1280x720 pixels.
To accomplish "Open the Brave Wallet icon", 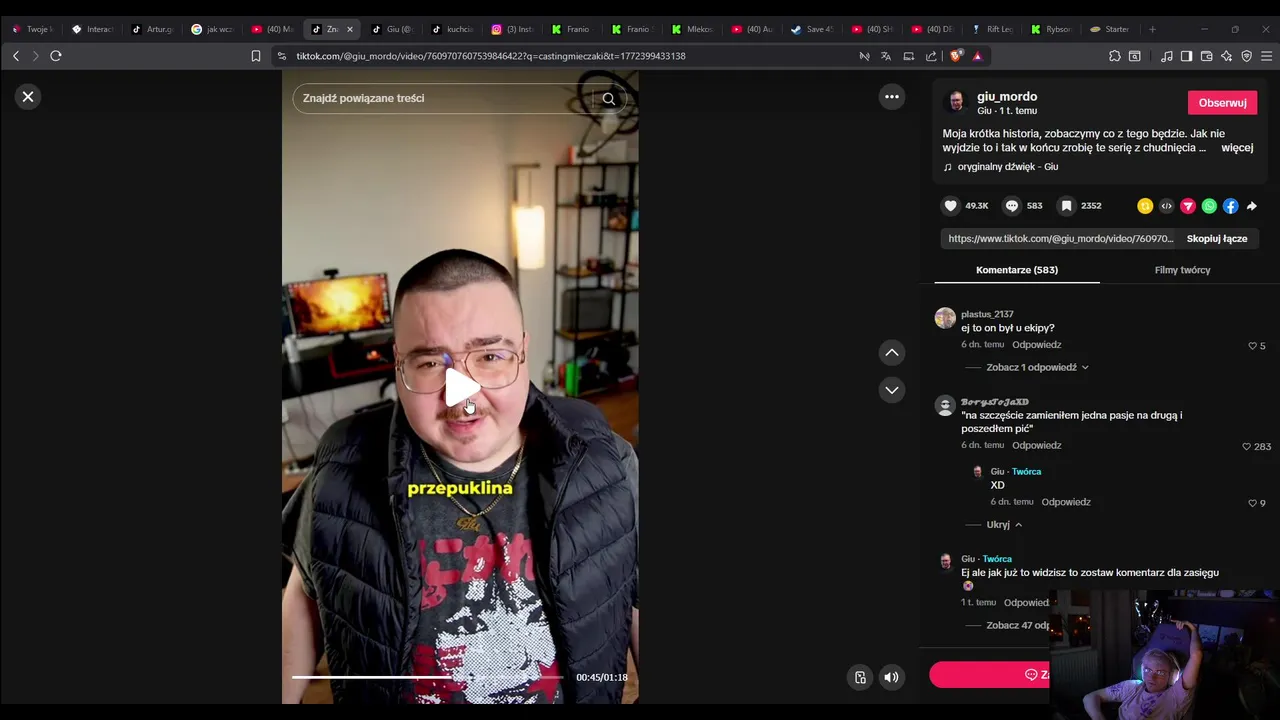I will click(x=1206, y=56).
